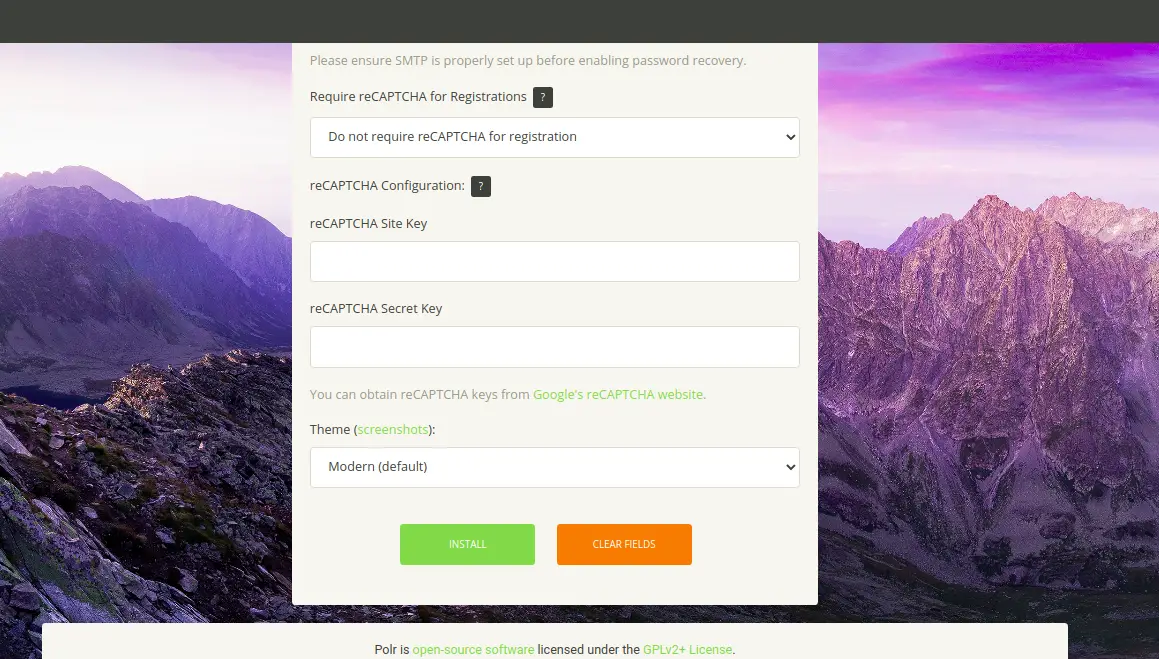Click the green Install button
Screen dimensions: 1159x659
point(467,544)
